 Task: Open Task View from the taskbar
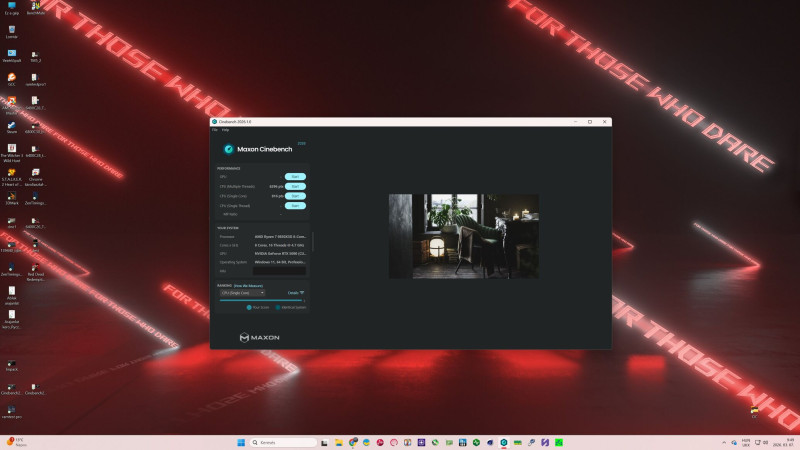[x=324, y=442]
